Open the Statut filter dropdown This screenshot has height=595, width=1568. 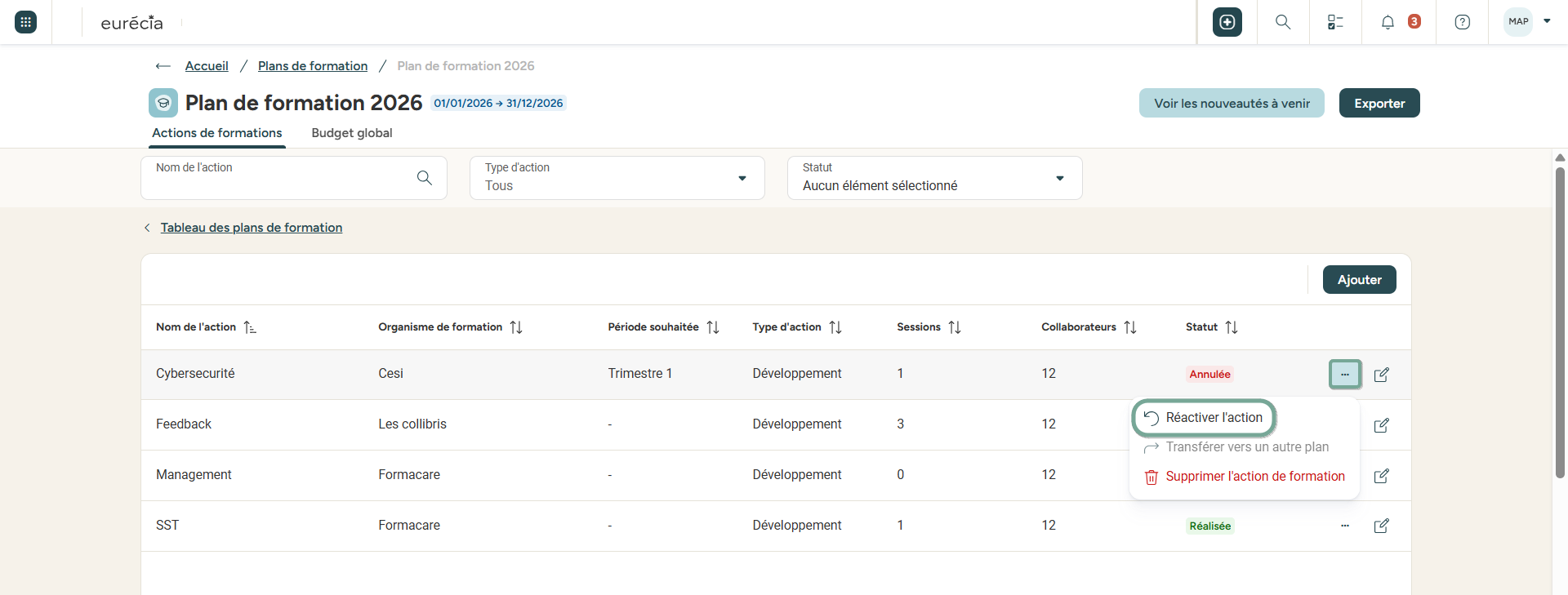point(935,178)
